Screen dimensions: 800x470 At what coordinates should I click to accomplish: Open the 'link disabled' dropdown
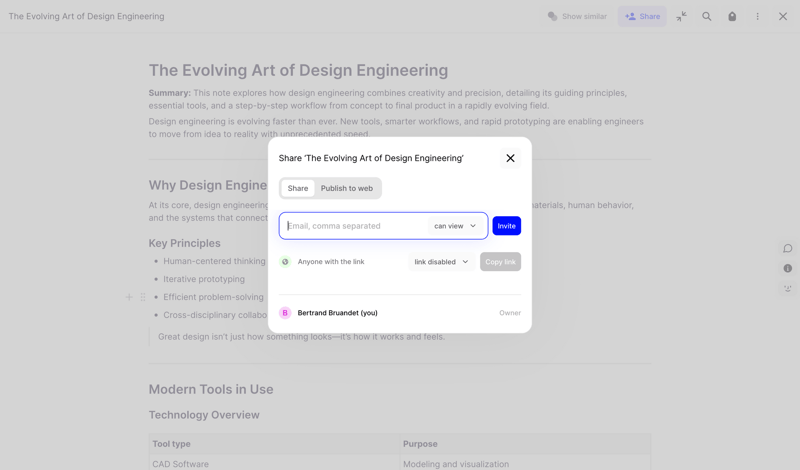click(441, 262)
